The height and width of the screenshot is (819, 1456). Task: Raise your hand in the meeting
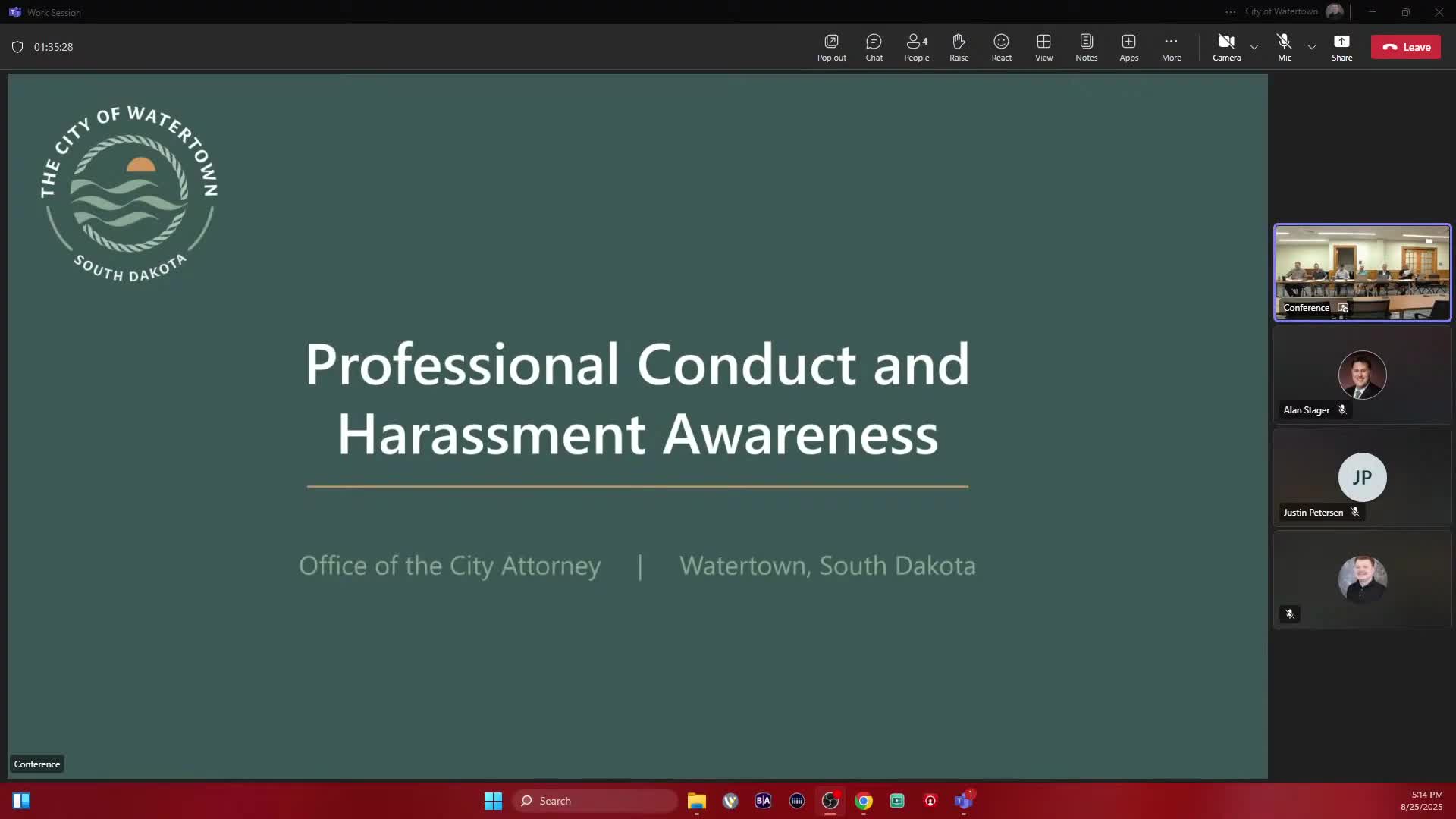click(x=959, y=46)
